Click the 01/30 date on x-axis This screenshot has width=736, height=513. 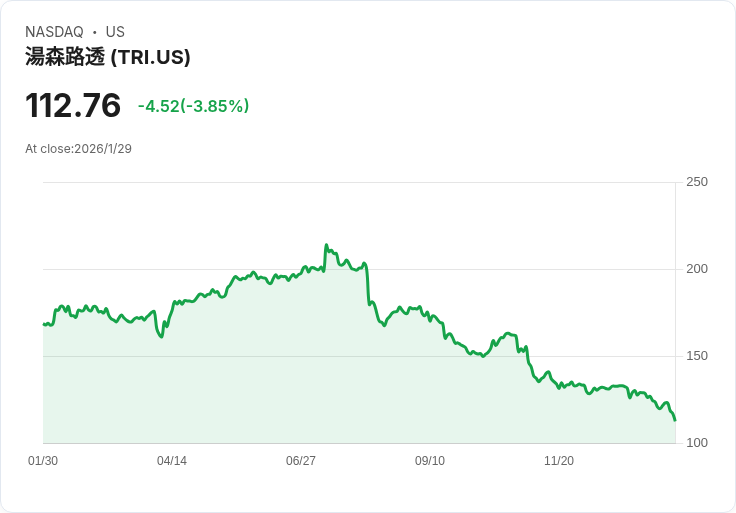coord(43,461)
